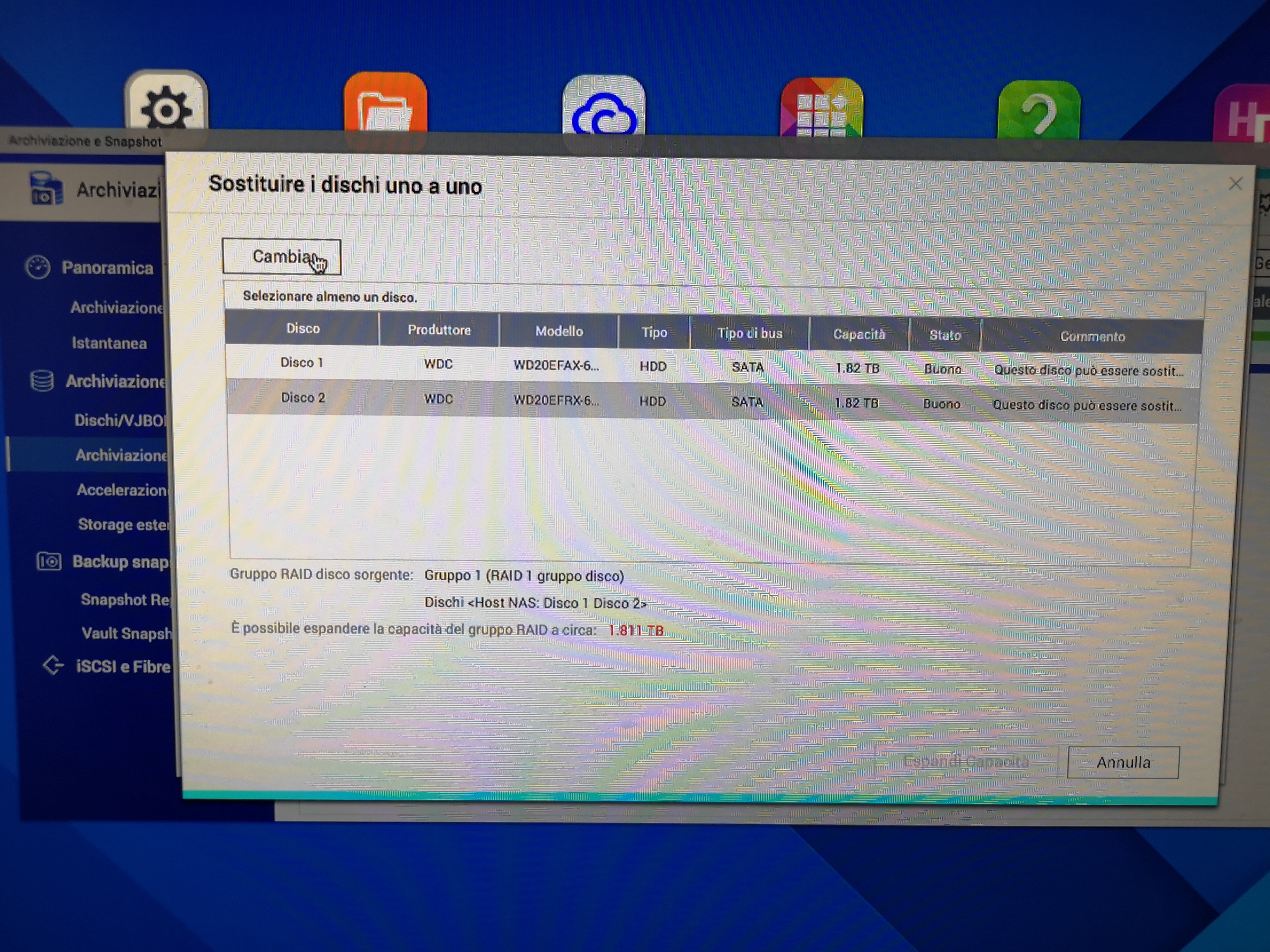Sort table by Capacità column header
This screenshot has width=1270, height=952.
pos(859,334)
